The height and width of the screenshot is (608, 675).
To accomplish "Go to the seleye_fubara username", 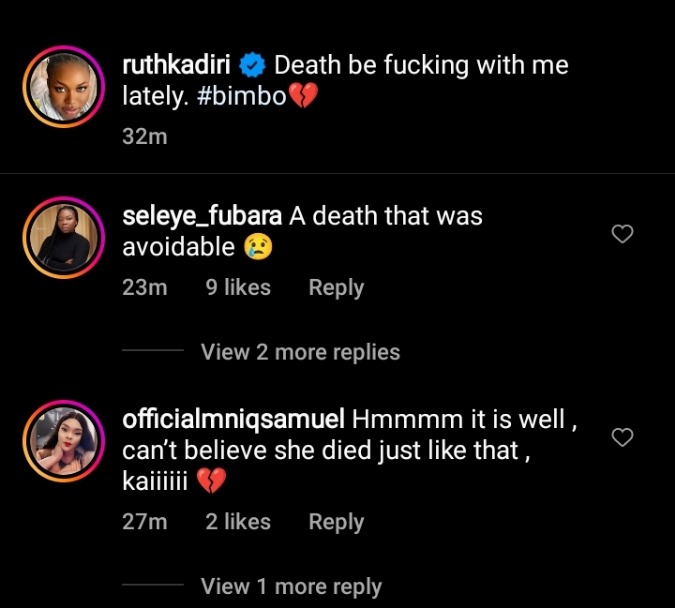I will click(x=202, y=216).
